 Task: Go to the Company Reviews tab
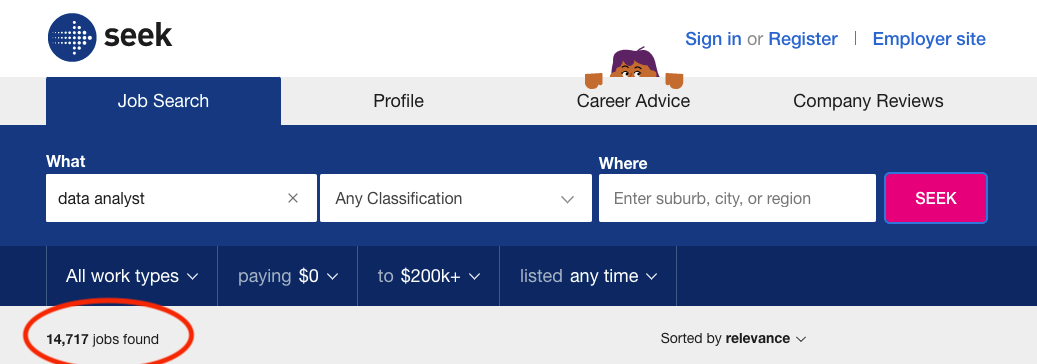pyautogui.click(x=868, y=101)
